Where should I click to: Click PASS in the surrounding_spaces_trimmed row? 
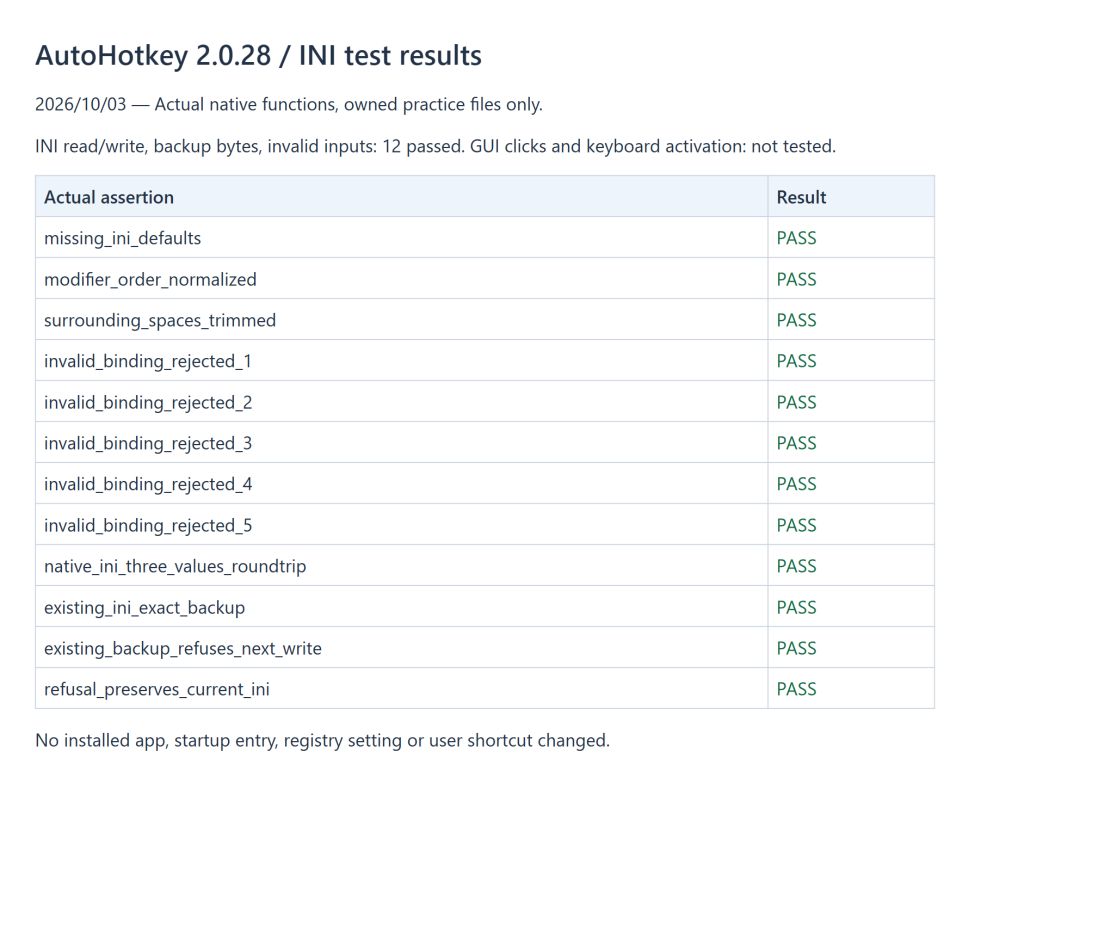(796, 321)
